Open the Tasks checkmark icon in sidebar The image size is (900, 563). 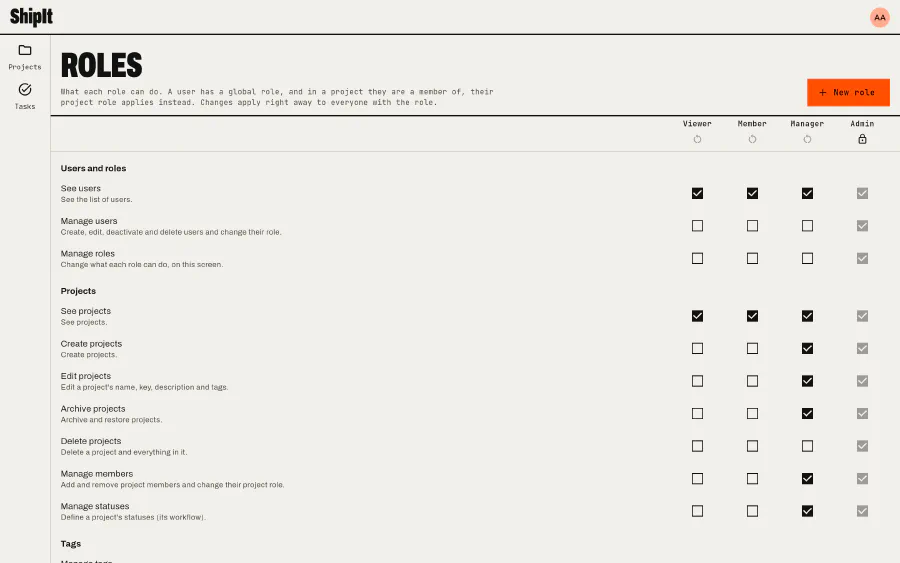(x=25, y=90)
